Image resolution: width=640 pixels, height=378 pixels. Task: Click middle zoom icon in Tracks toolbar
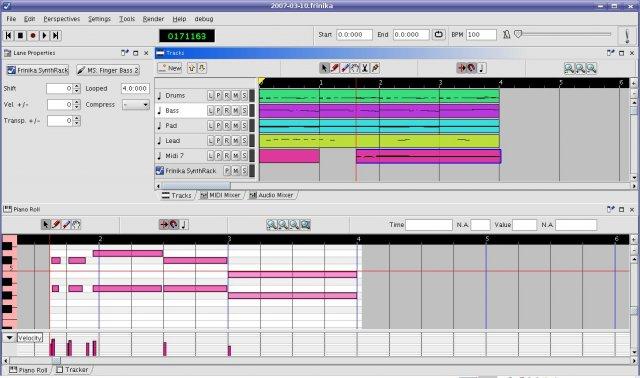[x=580, y=68]
